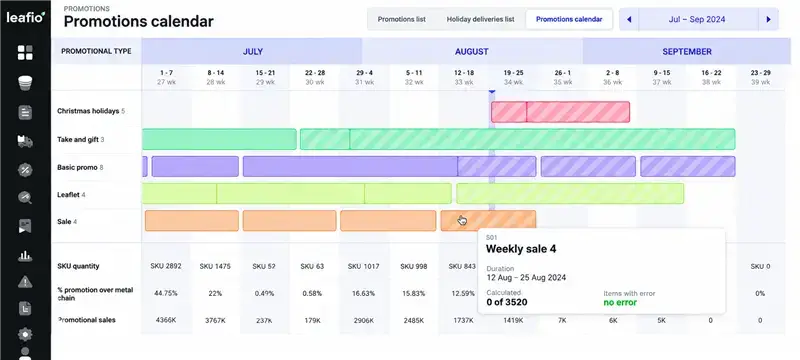Open the warning triangle alerts icon
800x360 pixels.
click(x=25, y=281)
